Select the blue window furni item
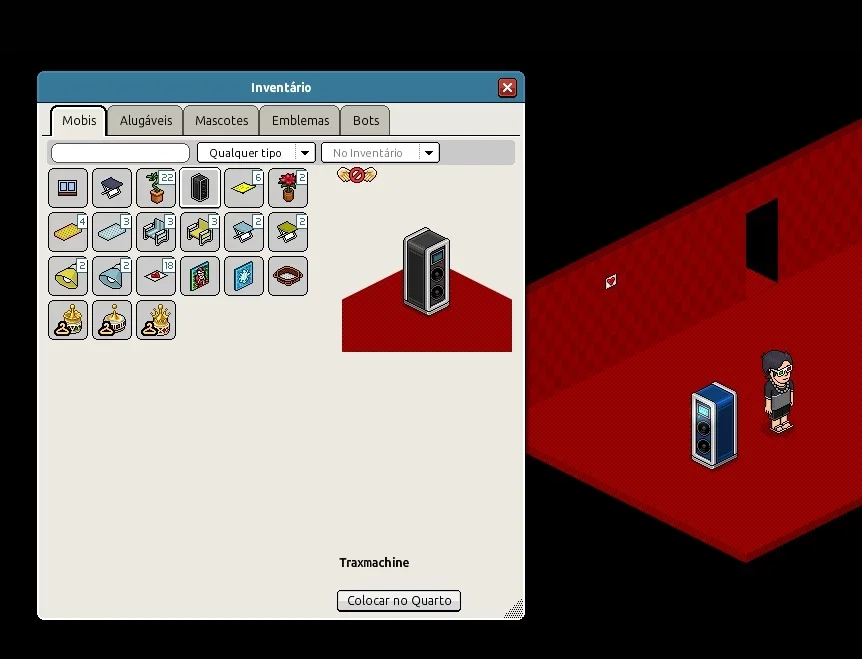This screenshot has height=659, width=862. pos(68,188)
